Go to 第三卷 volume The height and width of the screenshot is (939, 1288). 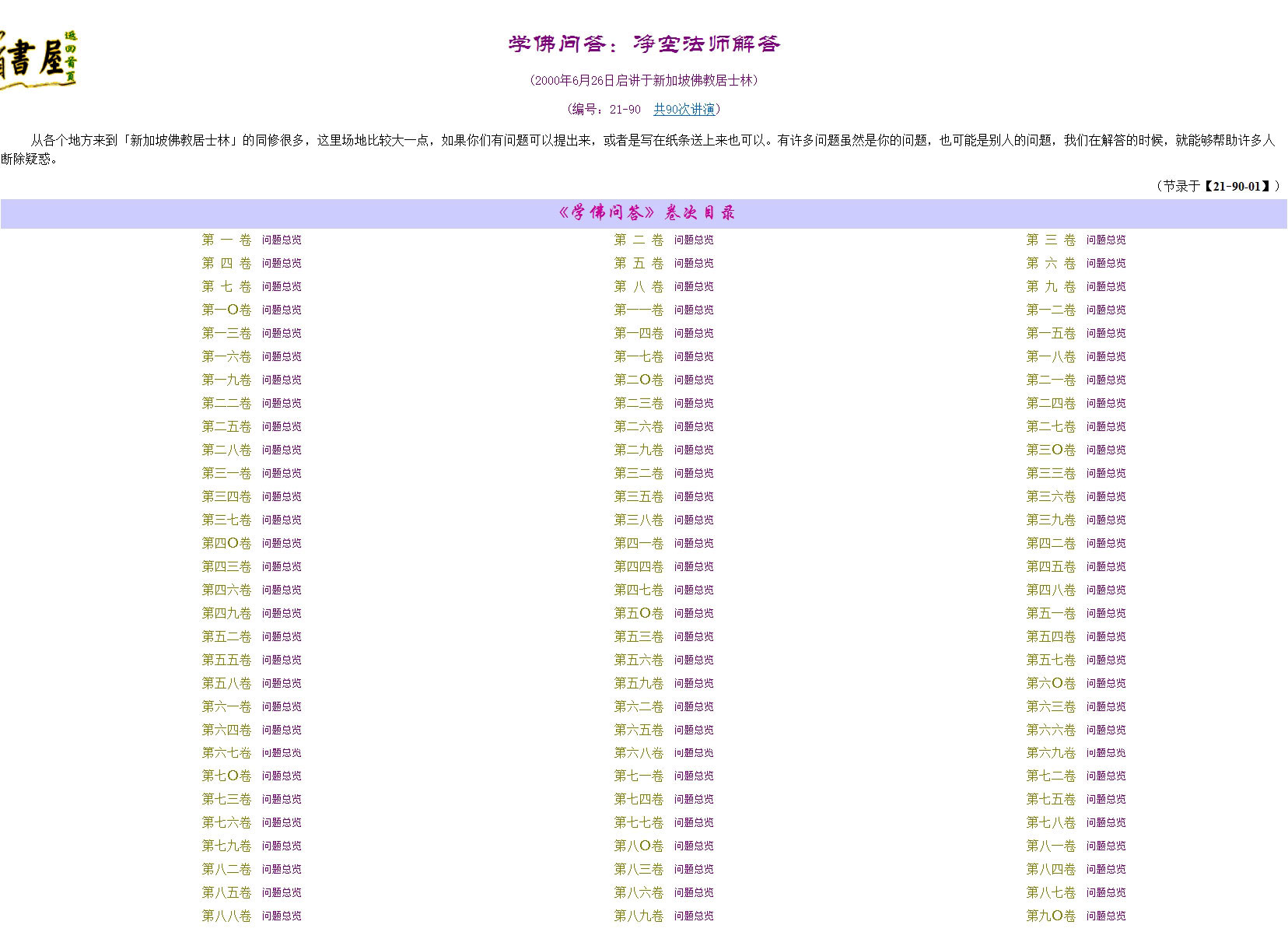point(1050,240)
